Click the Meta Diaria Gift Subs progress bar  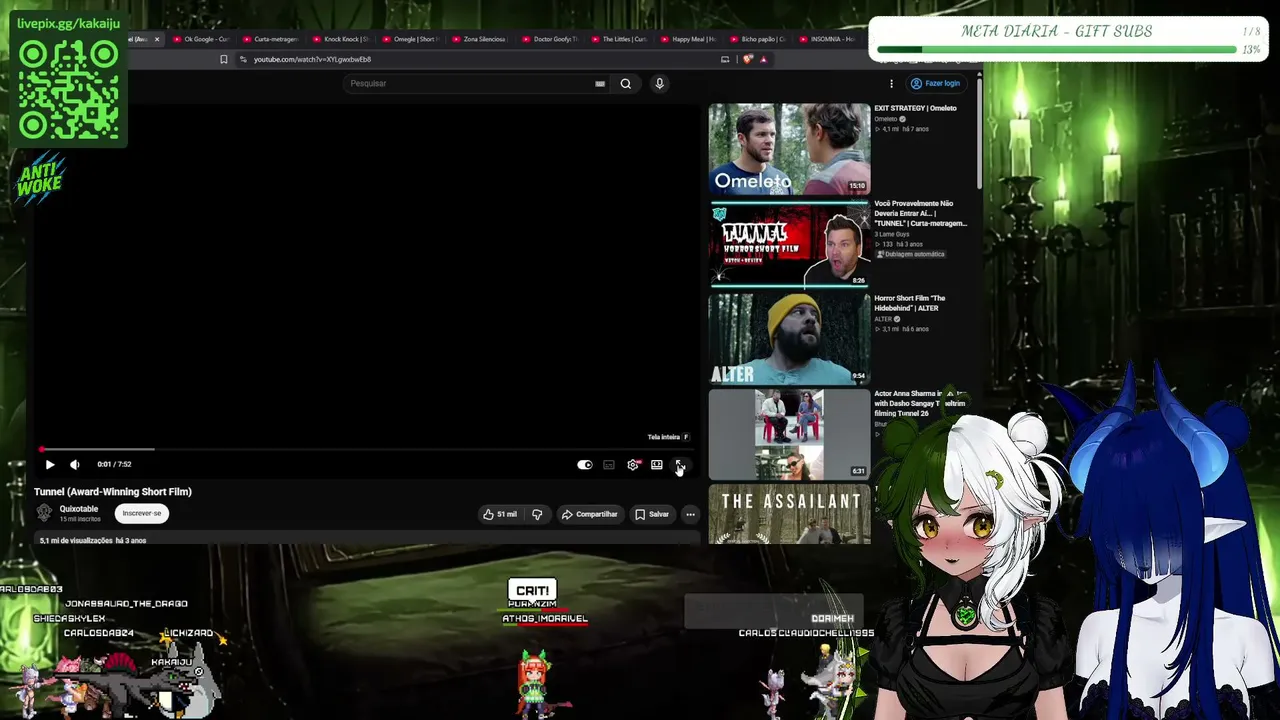coord(1057,49)
